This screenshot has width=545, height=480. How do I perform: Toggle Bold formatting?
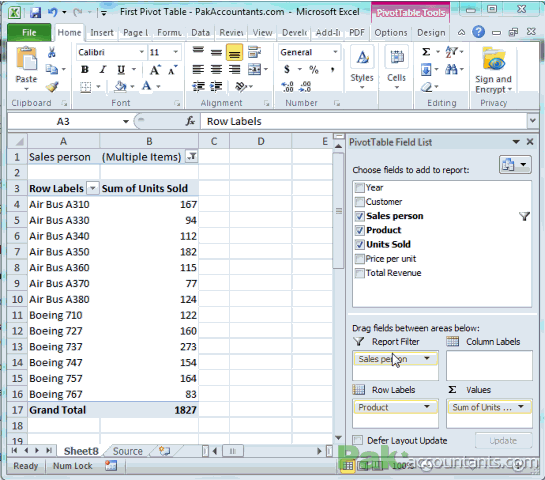pos(84,70)
